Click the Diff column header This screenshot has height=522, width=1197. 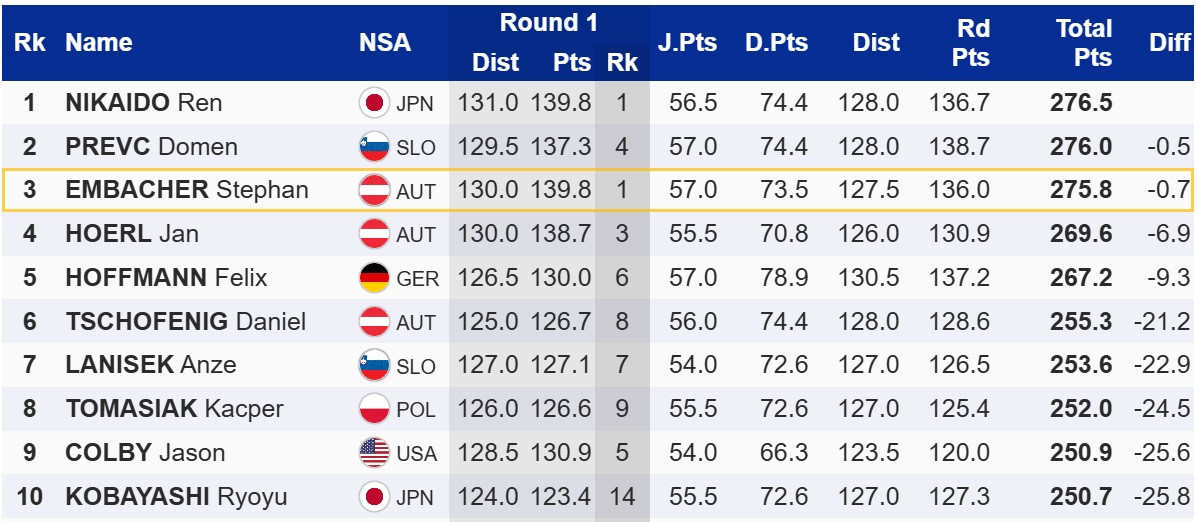pyautogui.click(x=1169, y=43)
